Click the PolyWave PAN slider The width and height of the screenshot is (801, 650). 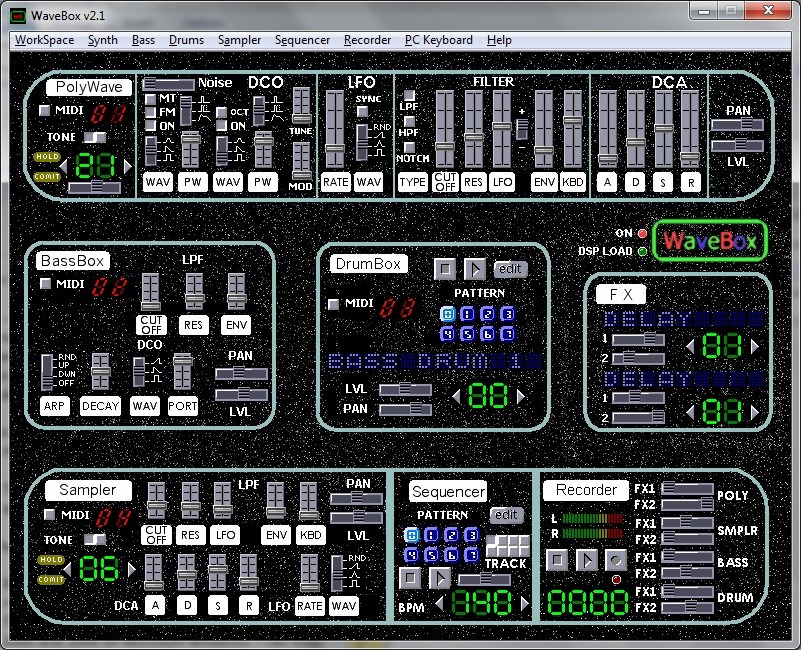click(x=737, y=124)
